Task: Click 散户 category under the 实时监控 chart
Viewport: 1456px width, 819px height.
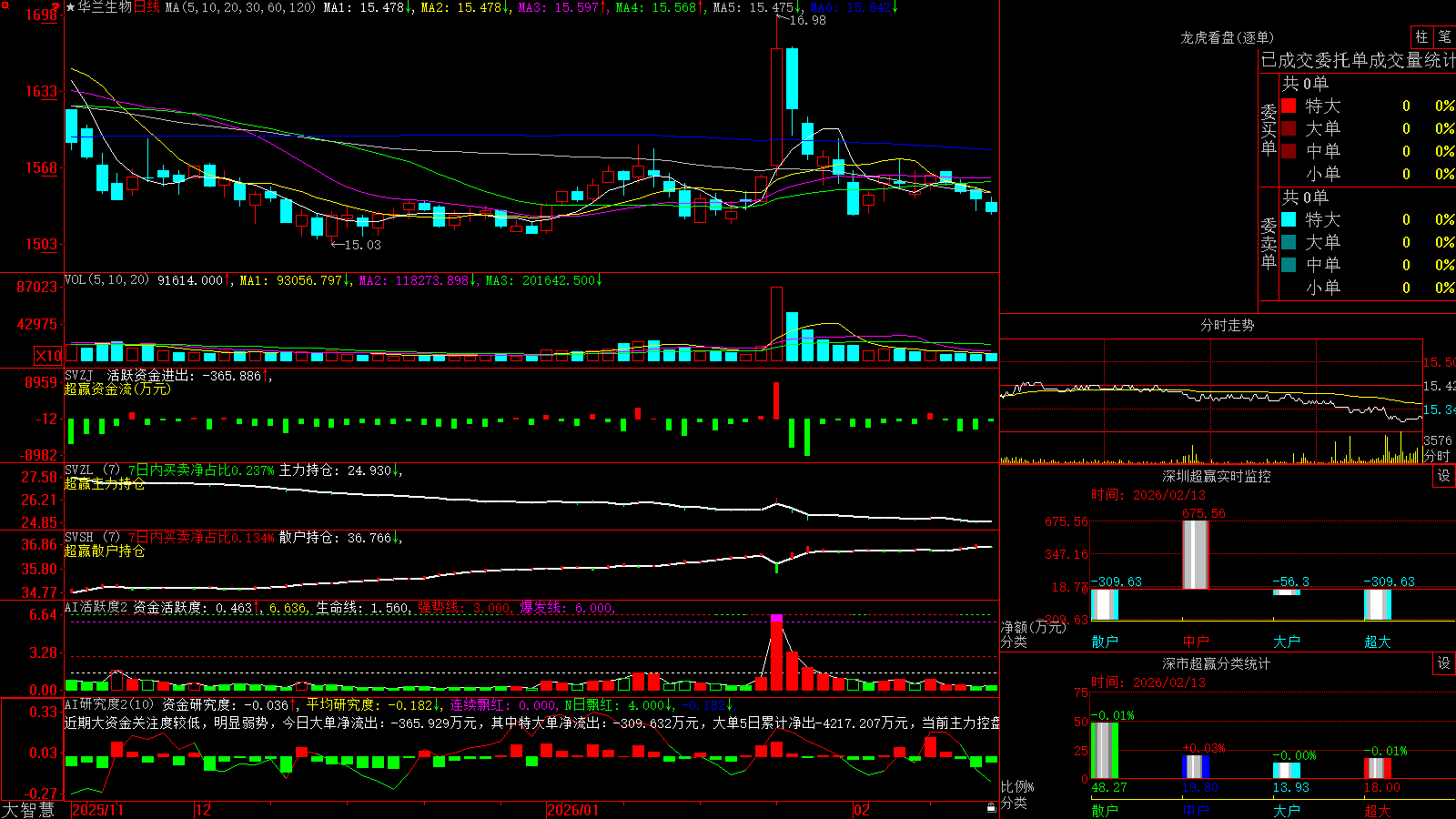Action: pyautogui.click(x=1105, y=642)
